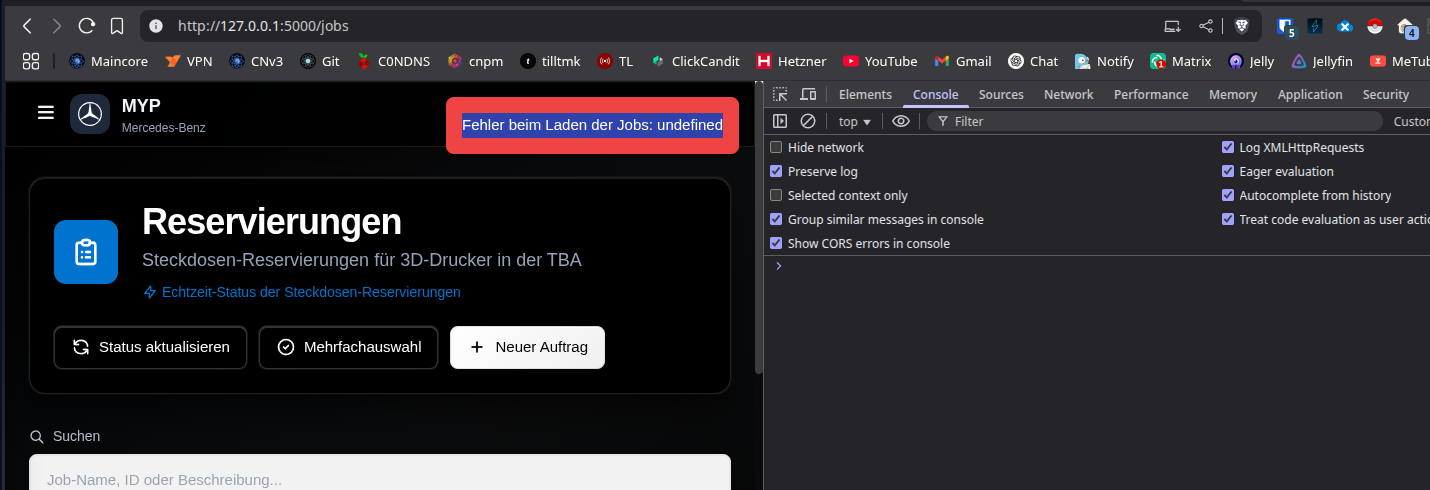Click the Mercedes-Benz logo icon

(x=90, y=114)
